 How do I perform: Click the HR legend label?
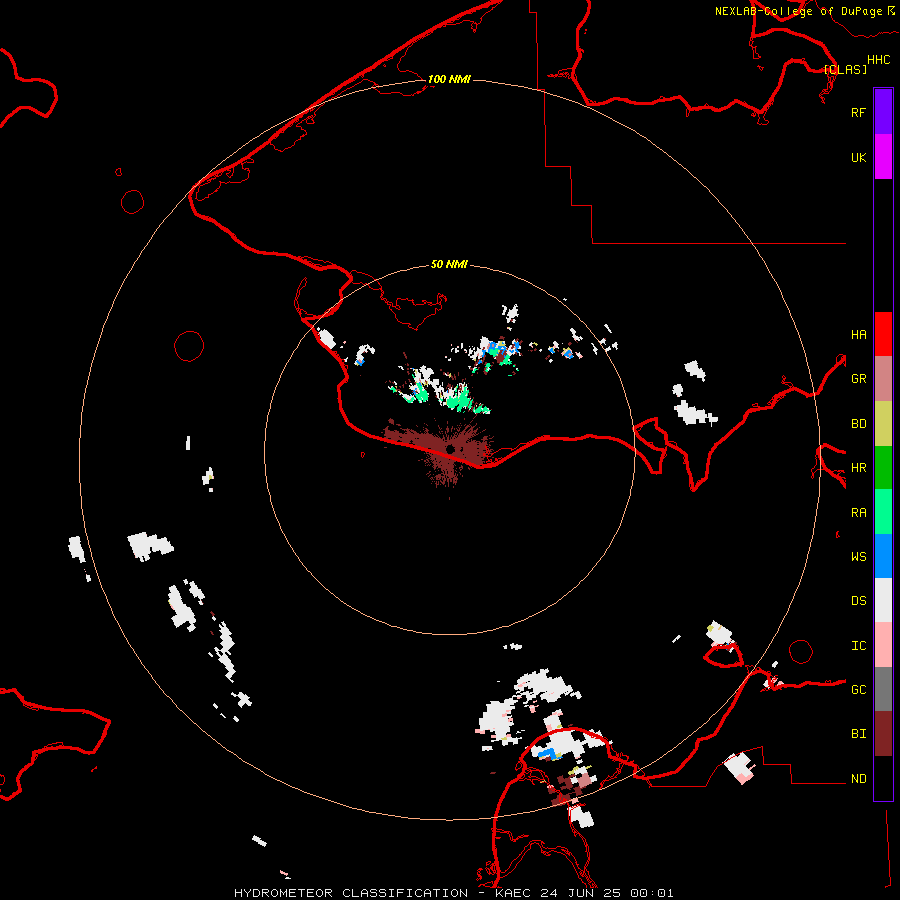(858, 467)
